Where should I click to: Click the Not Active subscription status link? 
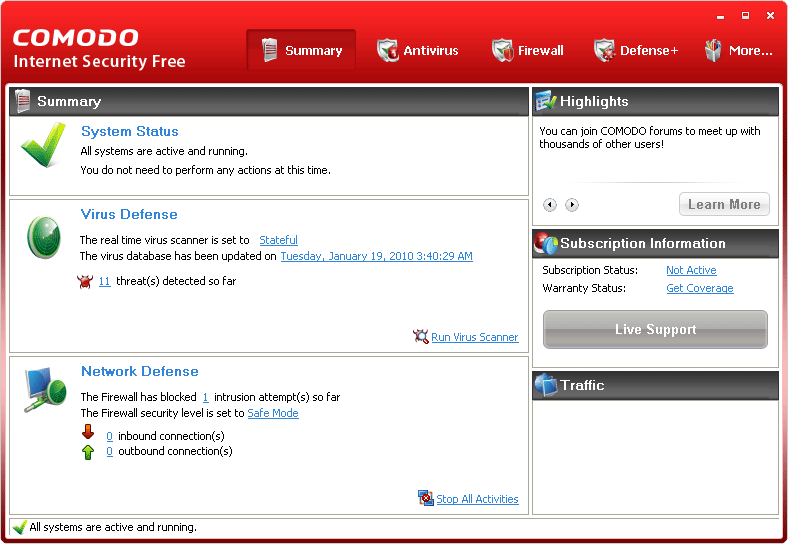(x=691, y=270)
